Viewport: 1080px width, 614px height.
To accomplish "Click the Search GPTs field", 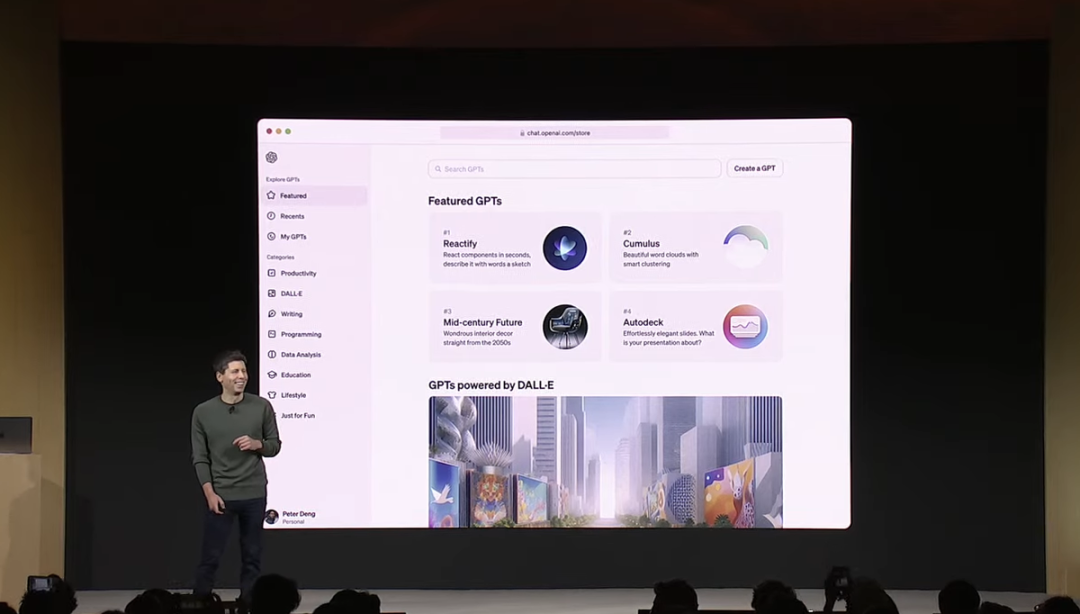I will tap(574, 169).
